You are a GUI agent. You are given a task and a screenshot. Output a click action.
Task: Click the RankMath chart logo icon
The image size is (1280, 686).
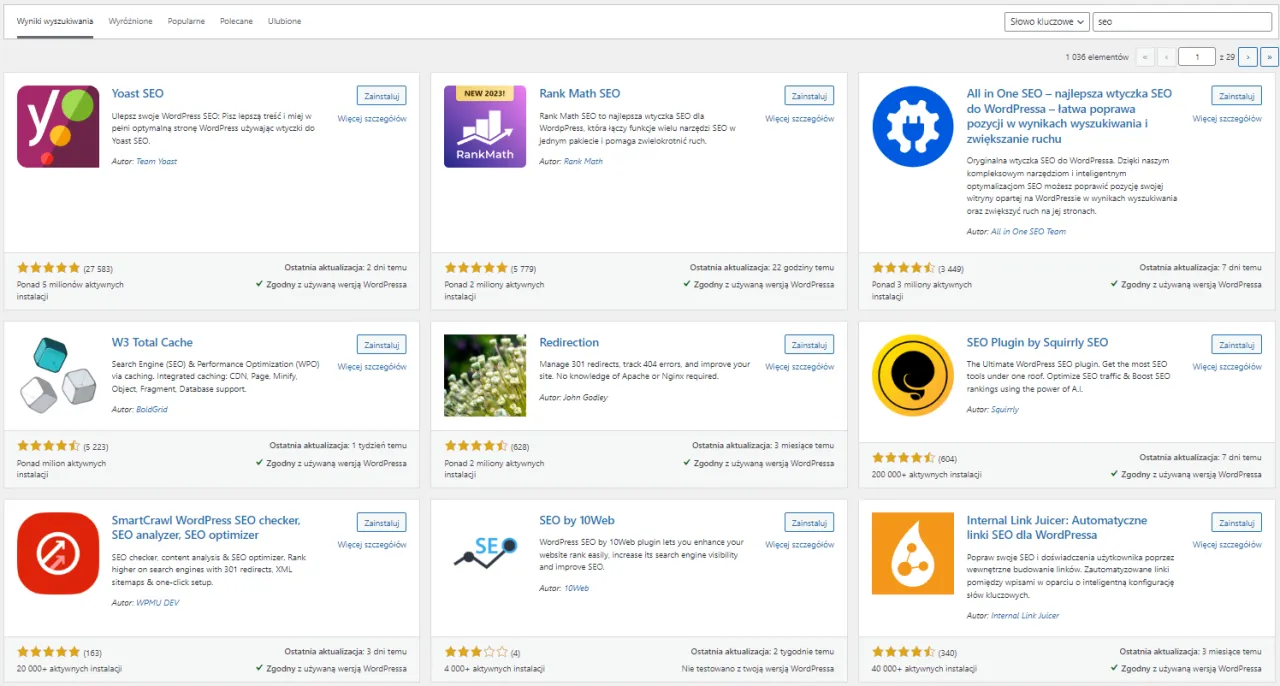pos(484,126)
